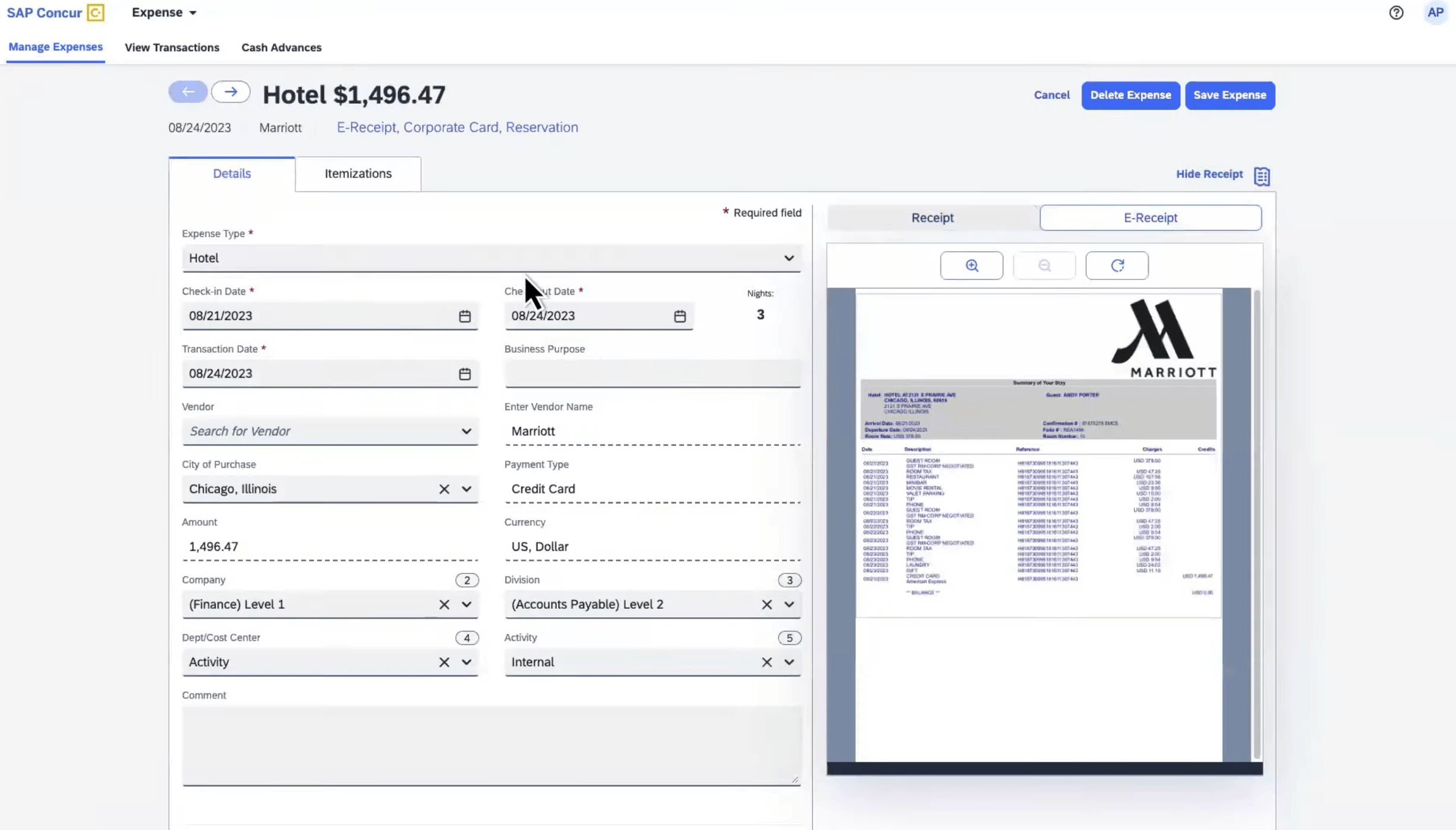The height and width of the screenshot is (830, 1456).
Task: Click the rotate/refresh icon on receipt
Action: (x=1117, y=265)
